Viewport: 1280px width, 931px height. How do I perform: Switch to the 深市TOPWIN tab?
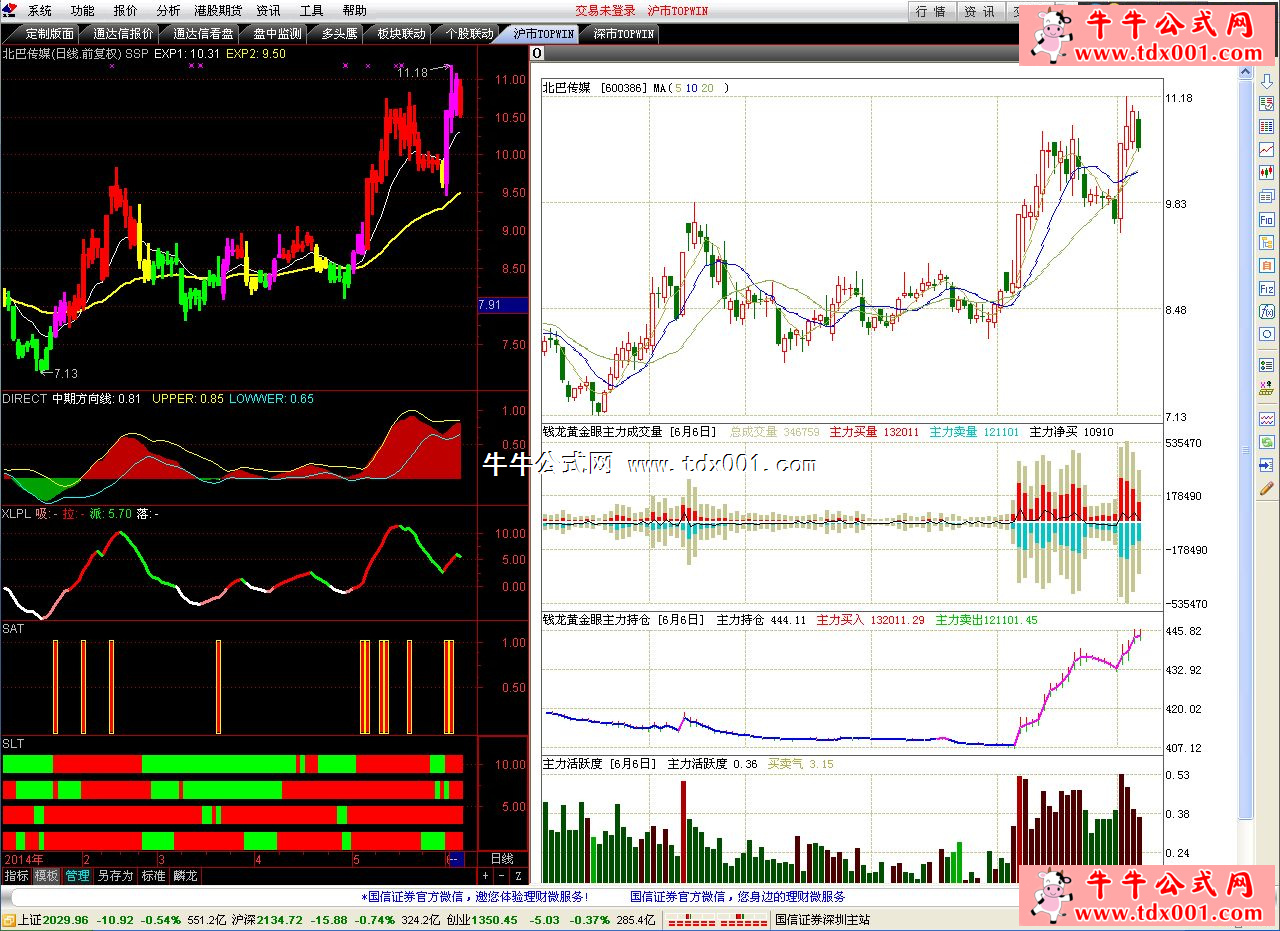623,33
